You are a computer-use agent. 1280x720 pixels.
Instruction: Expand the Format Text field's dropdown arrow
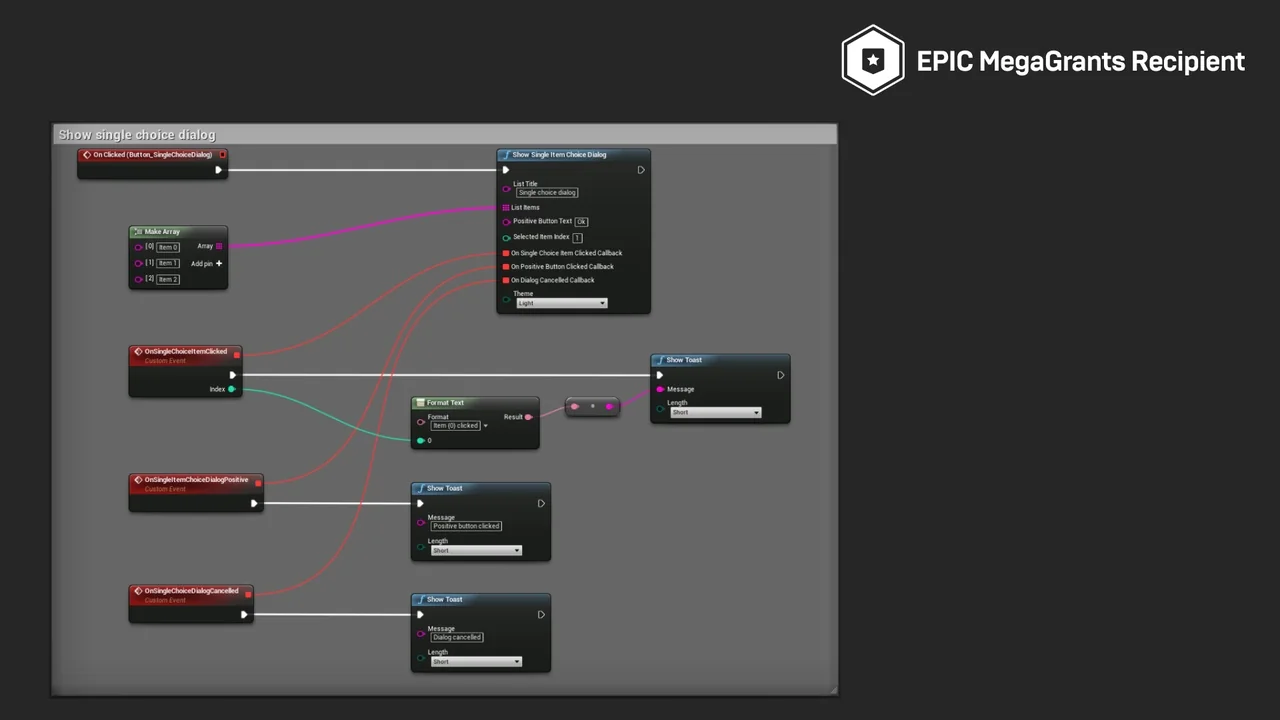tap(486, 426)
